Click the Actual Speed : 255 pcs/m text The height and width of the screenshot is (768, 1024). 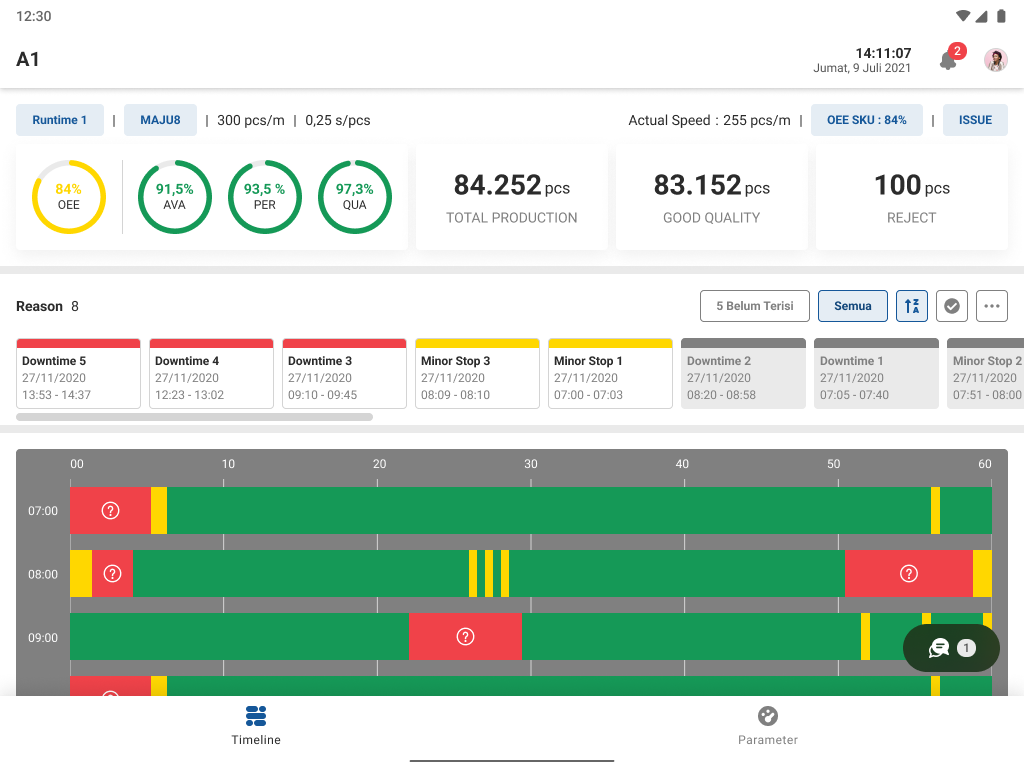[x=709, y=120]
